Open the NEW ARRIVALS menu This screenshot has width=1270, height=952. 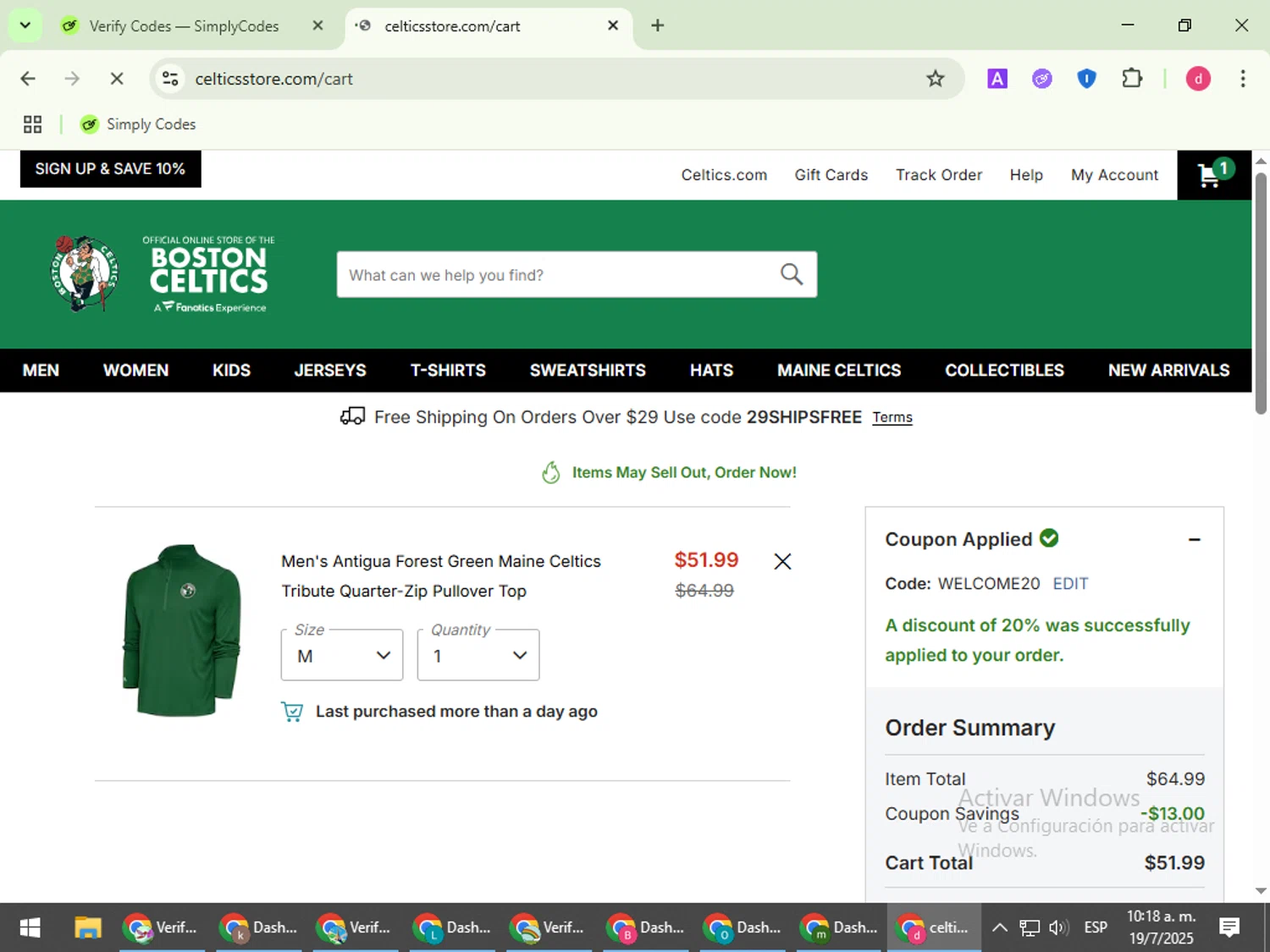tap(1168, 370)
